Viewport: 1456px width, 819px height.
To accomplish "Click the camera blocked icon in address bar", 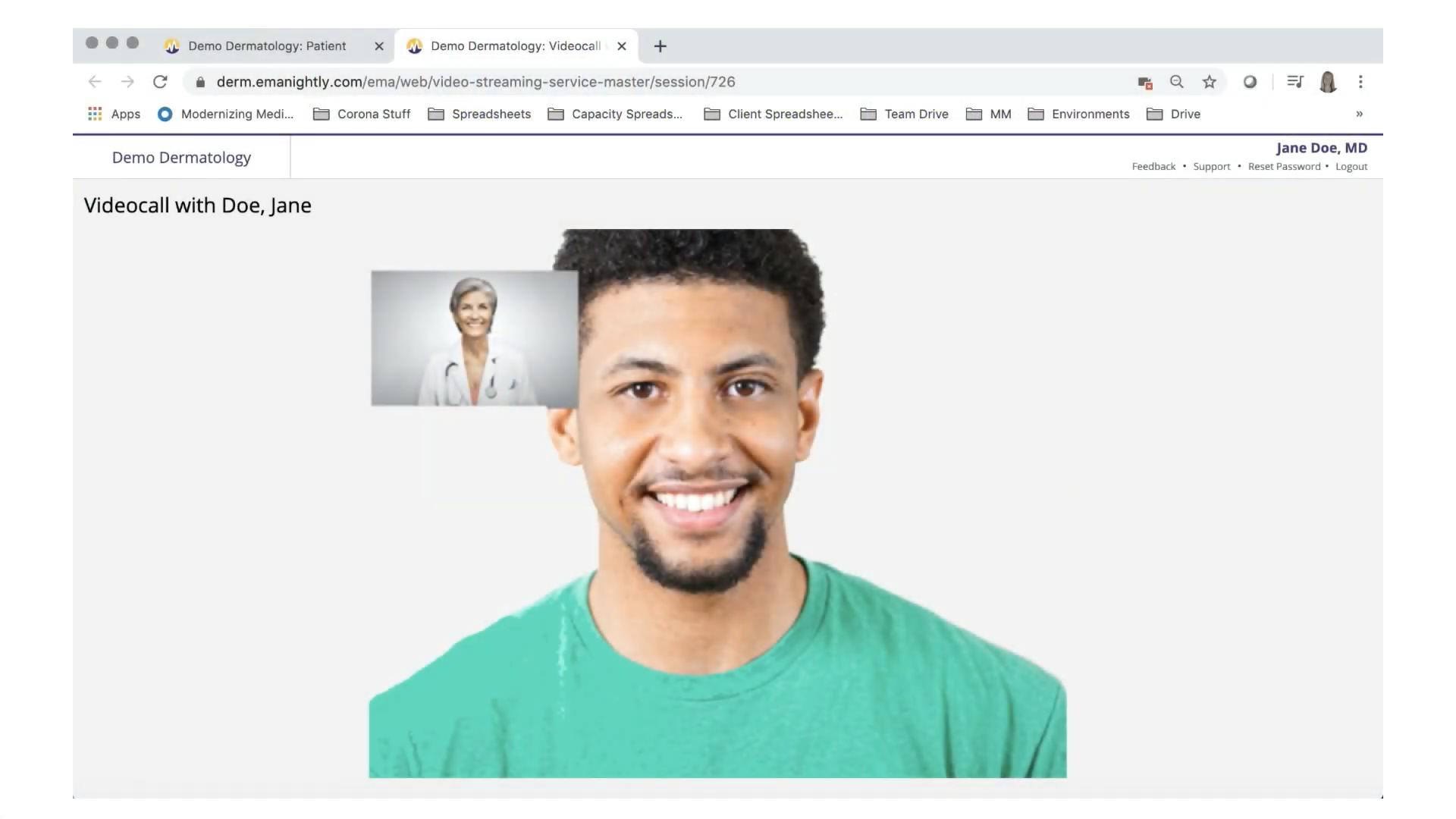I will point(1144,83).
